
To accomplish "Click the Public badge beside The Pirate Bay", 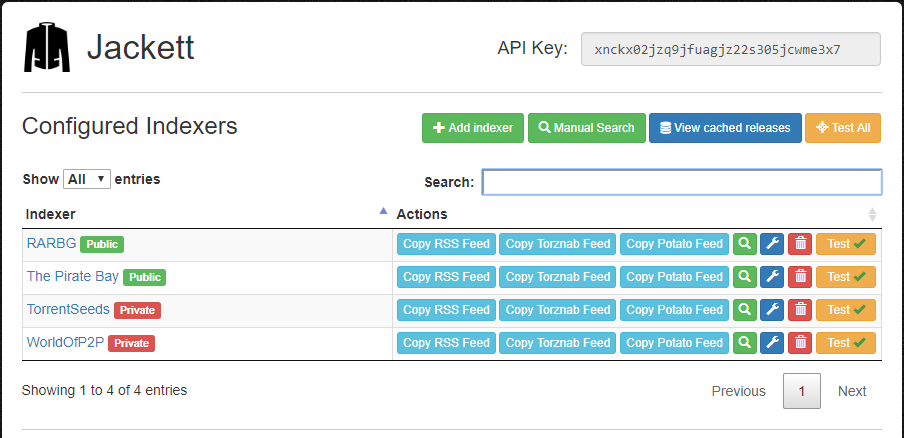I will pos(145,277).
